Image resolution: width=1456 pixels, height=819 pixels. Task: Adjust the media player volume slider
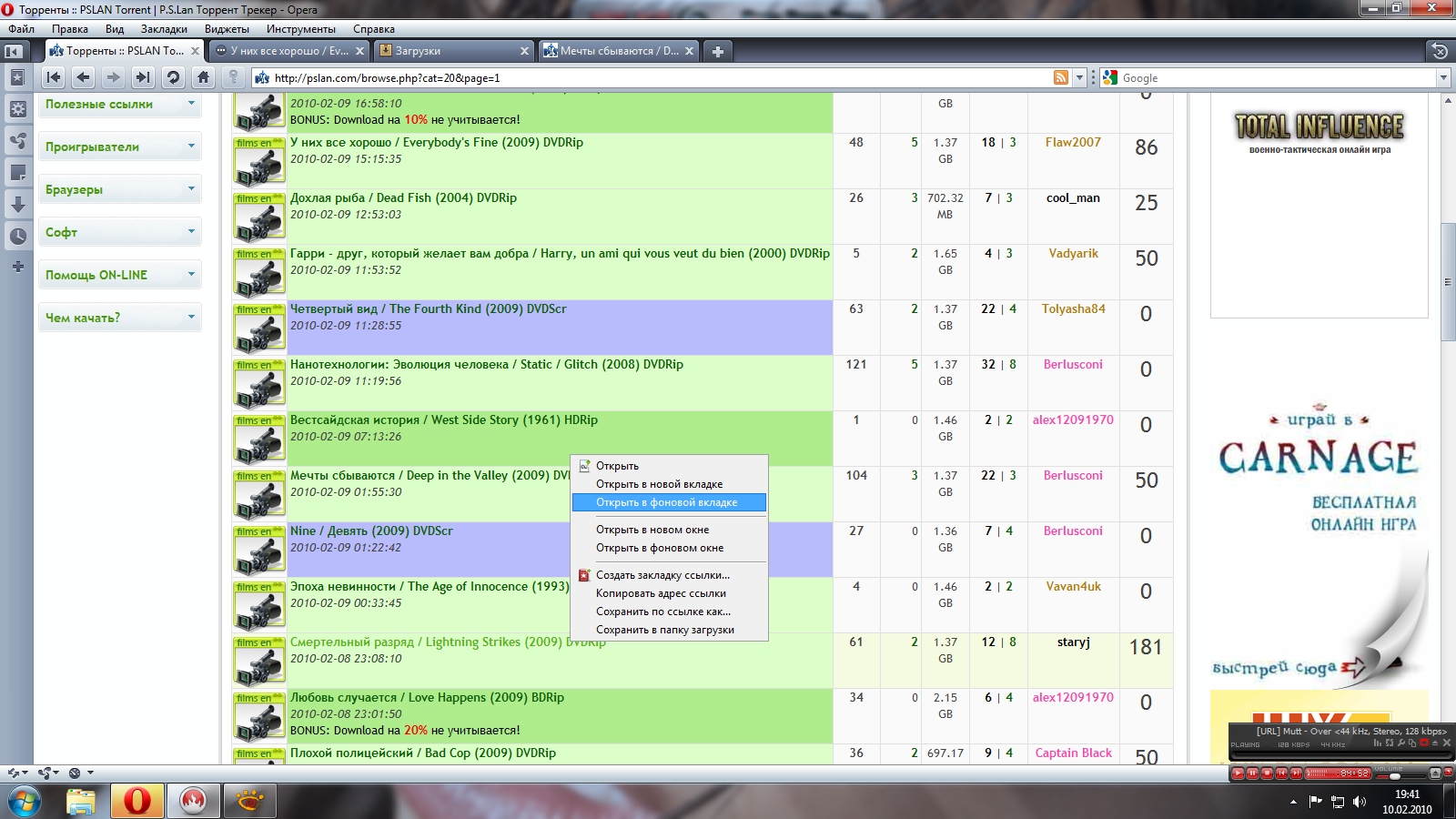point(1393,776)
